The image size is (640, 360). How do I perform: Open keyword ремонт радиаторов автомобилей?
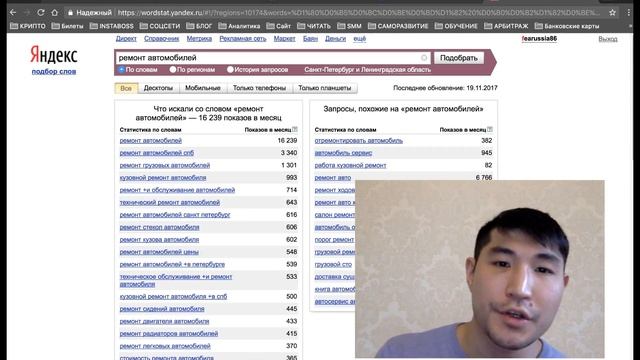(x=169, y=333)
